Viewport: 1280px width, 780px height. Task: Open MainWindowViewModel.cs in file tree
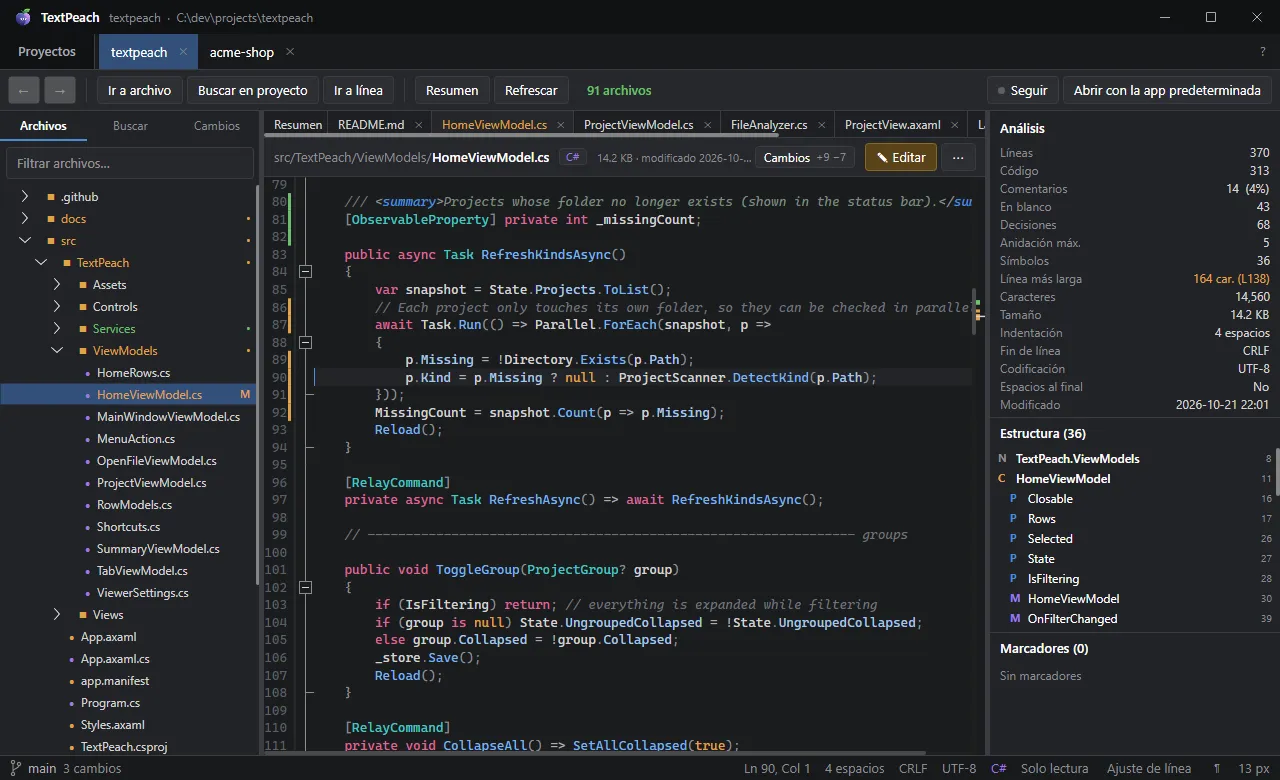point(168,417)
